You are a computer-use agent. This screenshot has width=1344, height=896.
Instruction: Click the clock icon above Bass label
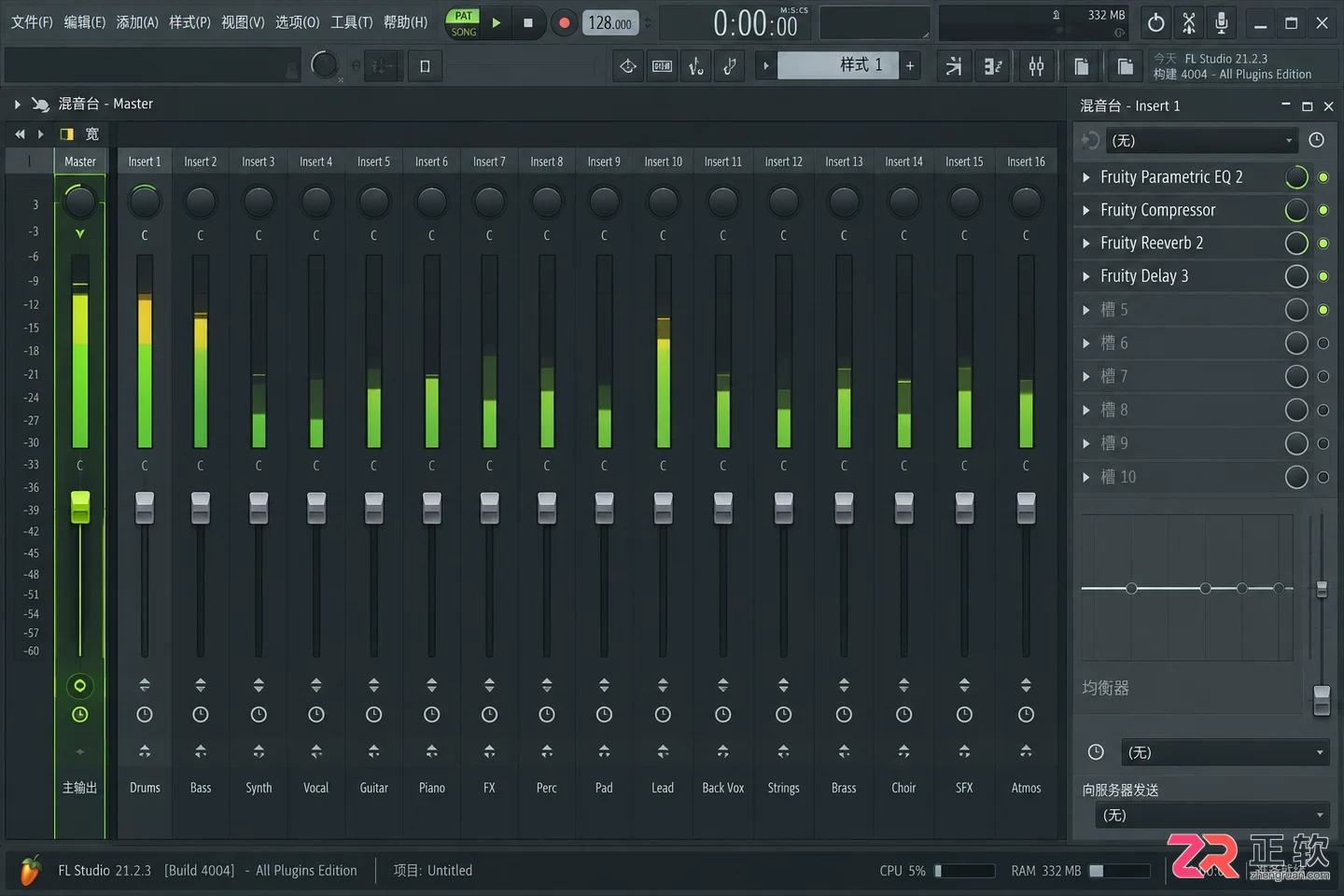(201, 715)
